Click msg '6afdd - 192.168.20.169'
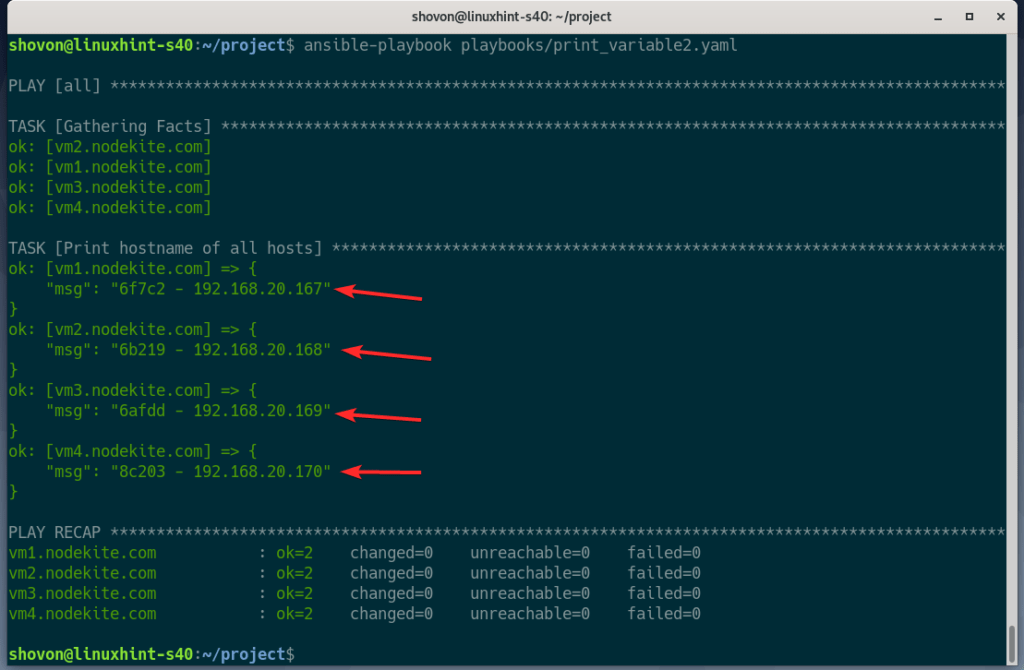Screen dimensions: 1024x670 [x=221, y=411]
